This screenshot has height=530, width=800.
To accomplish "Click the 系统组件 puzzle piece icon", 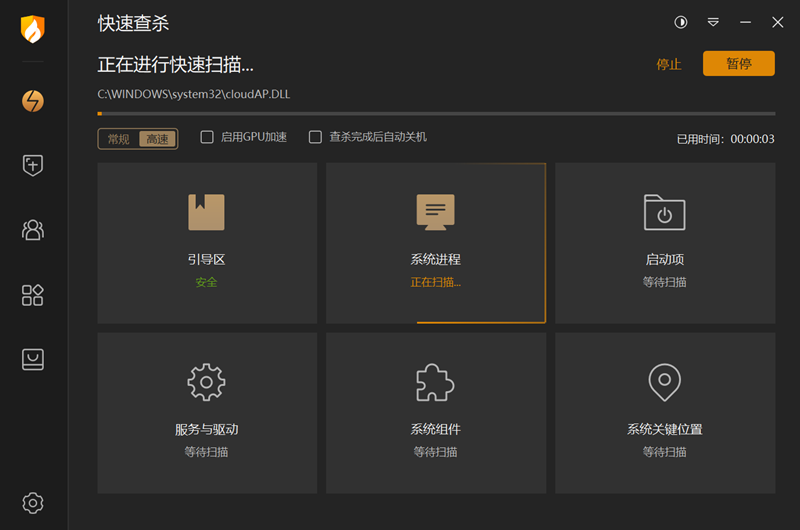I will click(436, 382).
